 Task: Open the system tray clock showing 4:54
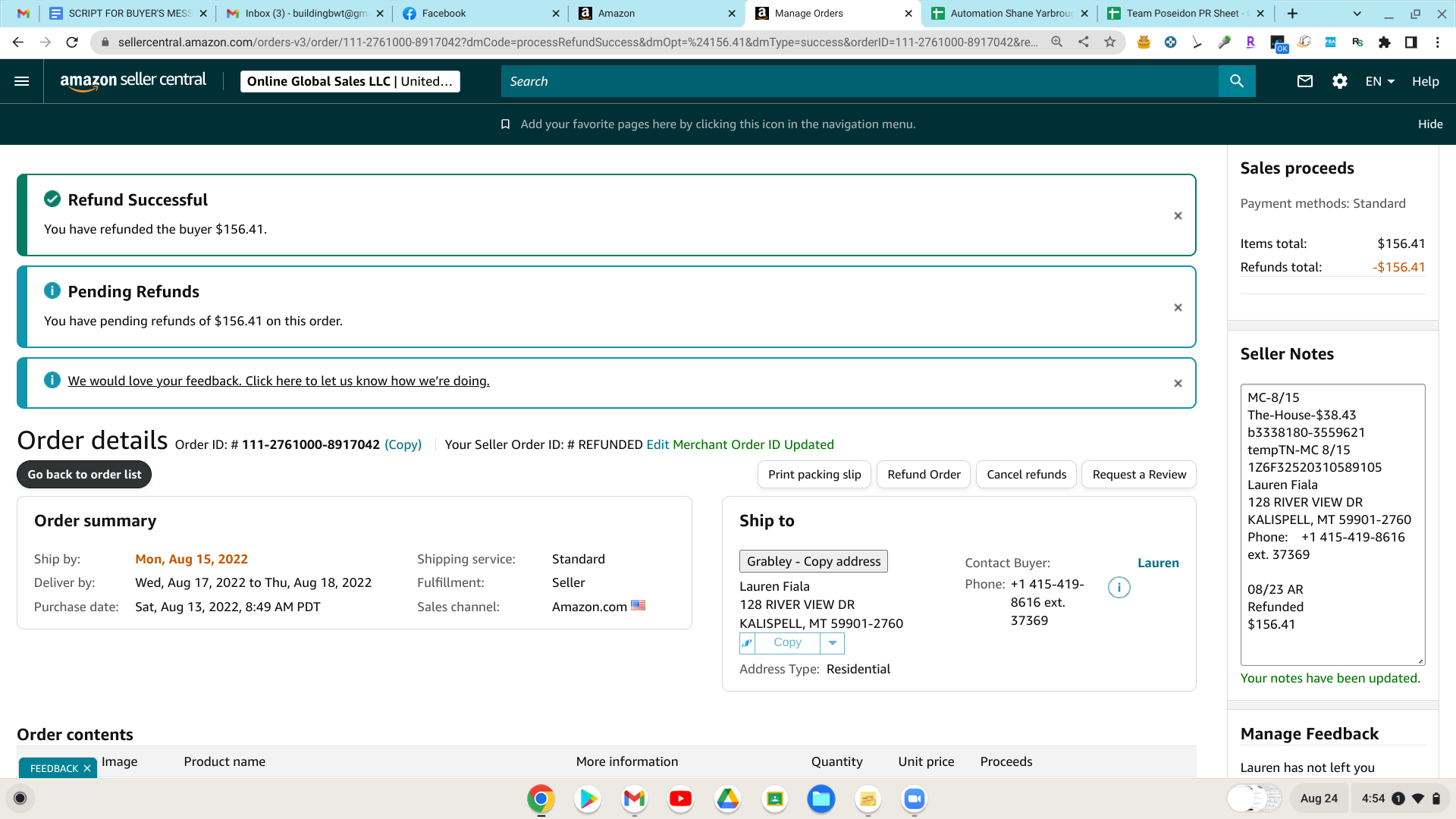1401,799
